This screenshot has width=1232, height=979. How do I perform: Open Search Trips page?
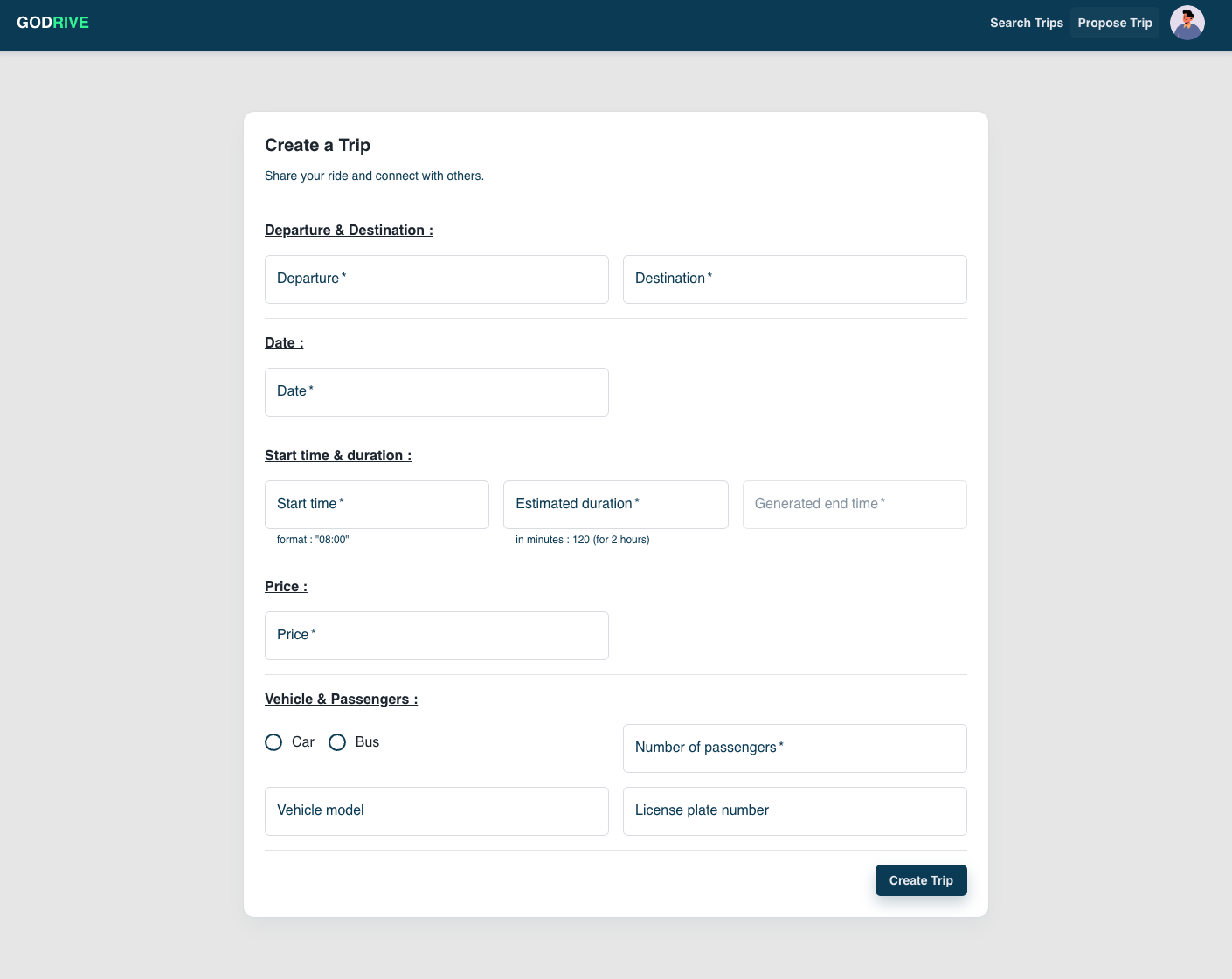pyautogui.click(x=1026, y=23)
